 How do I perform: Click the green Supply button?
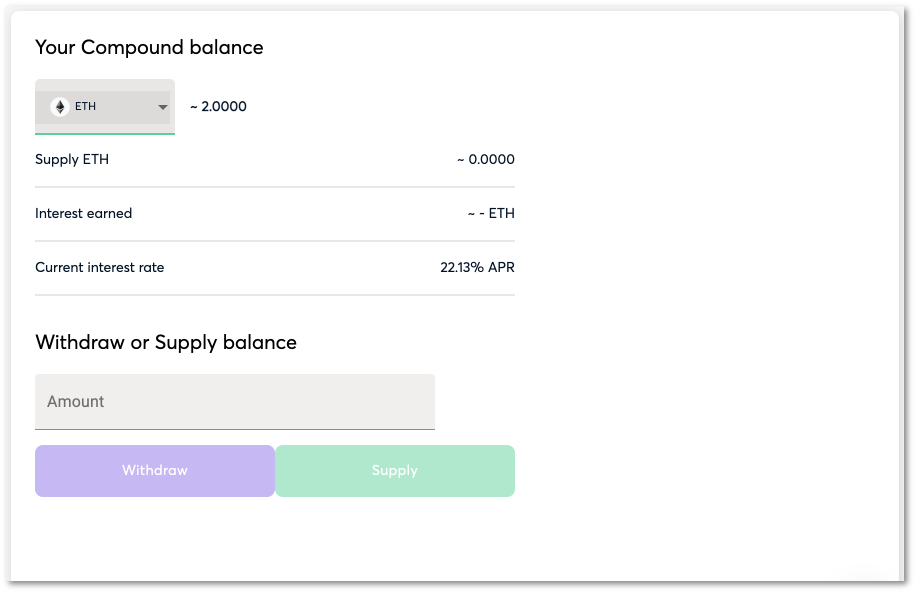pyautogui.click(x=395, y=471)
